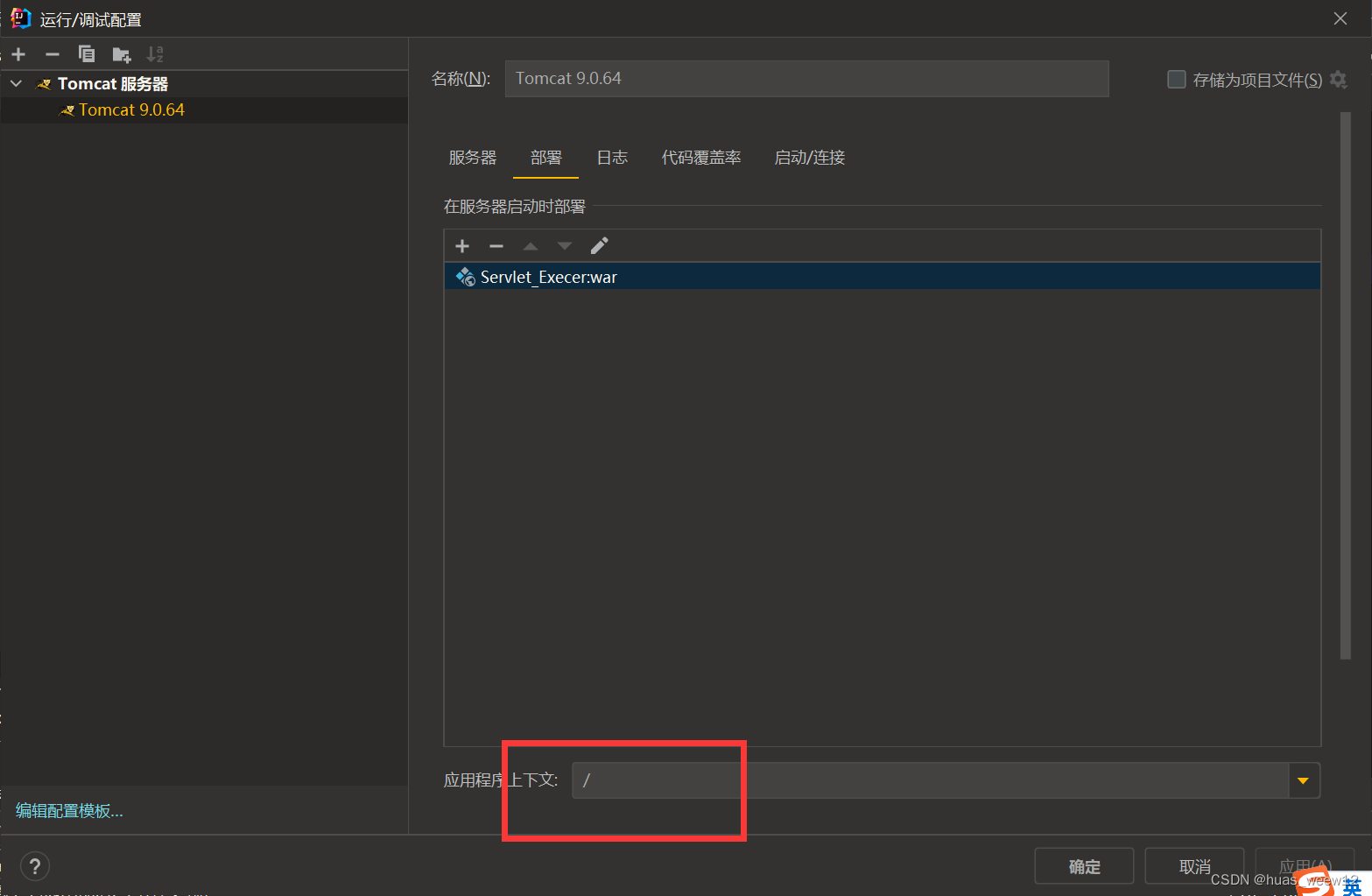Switch to the 服务器 tab
1372x896 pixels.
473,158
